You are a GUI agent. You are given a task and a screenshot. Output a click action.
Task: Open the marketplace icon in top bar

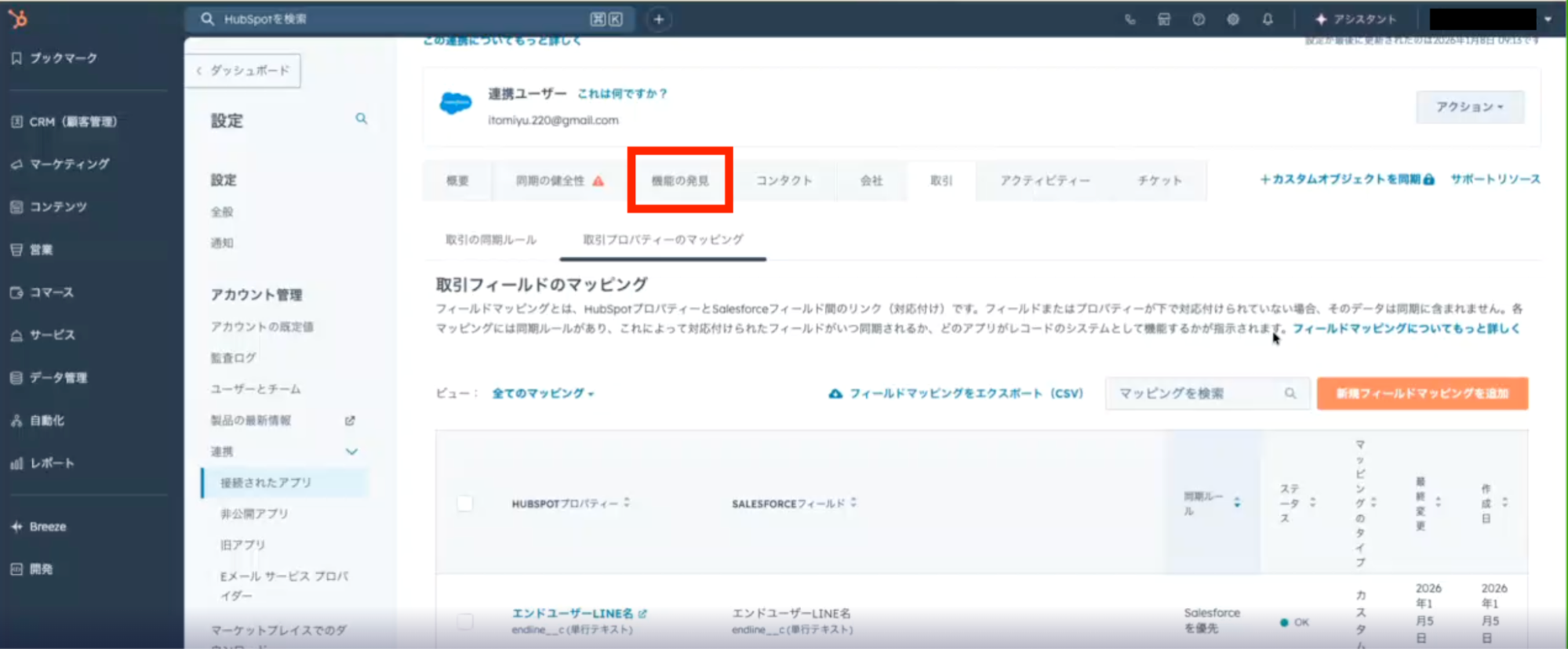pyautogui.click(x=1164, y=20)
